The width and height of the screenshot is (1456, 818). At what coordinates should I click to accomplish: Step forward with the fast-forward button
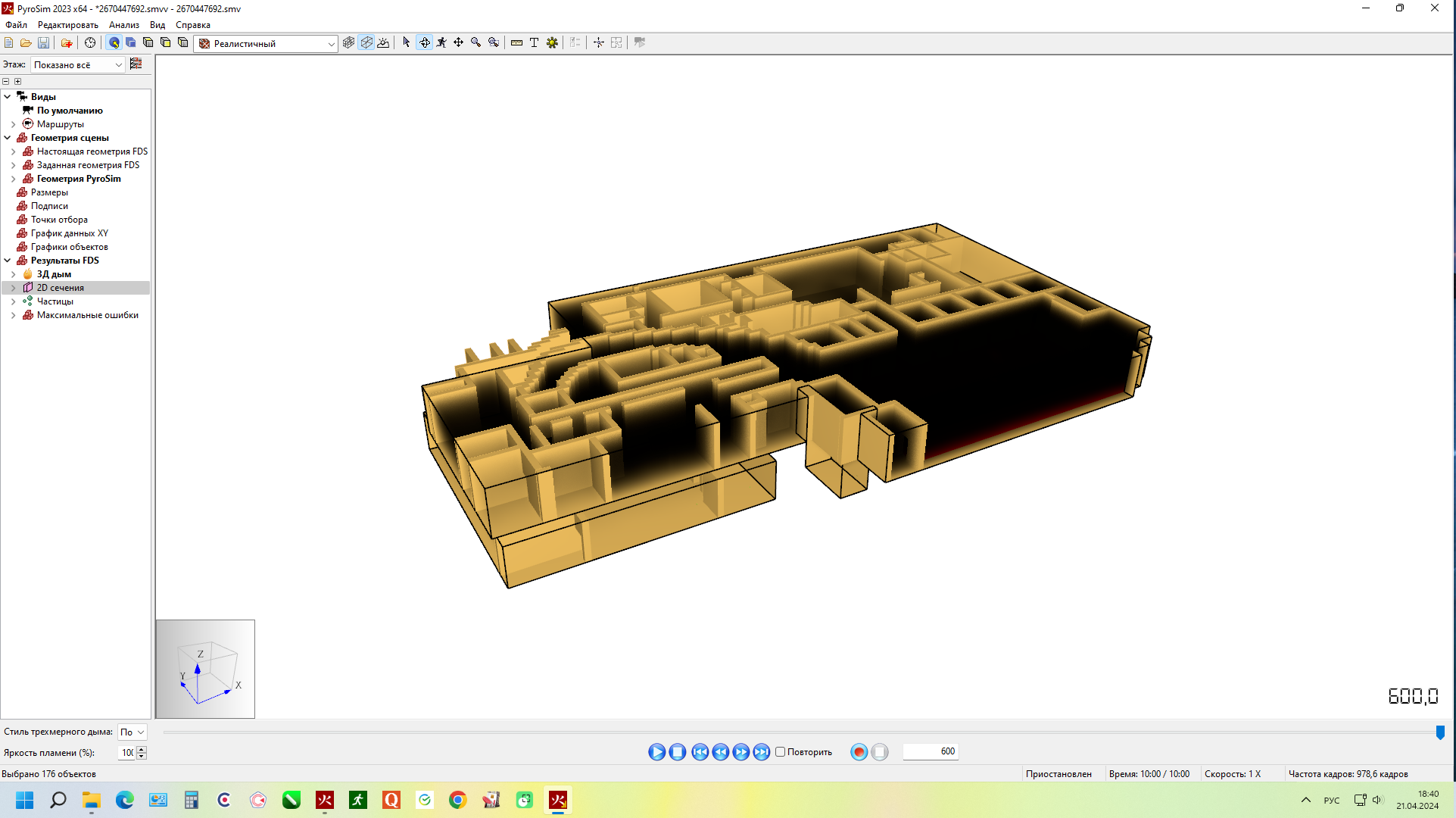tap(740, 752)
